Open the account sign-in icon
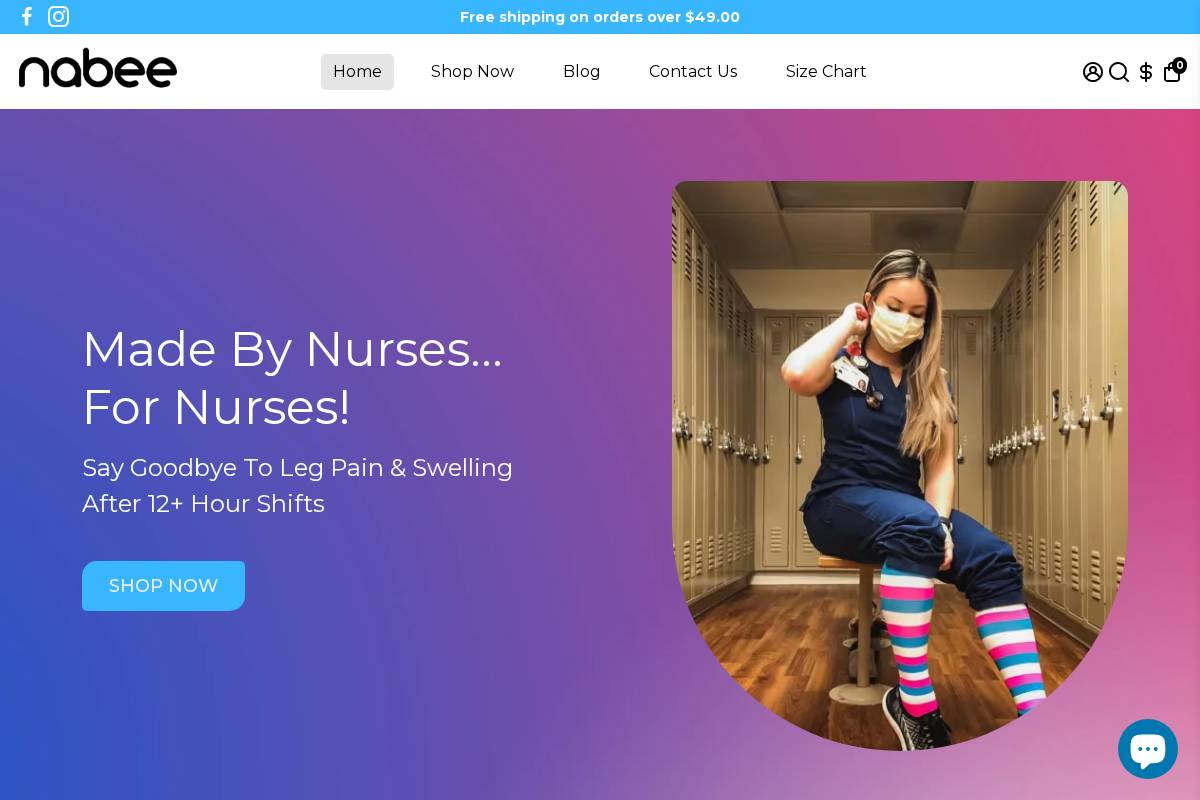 (1093, 72)
